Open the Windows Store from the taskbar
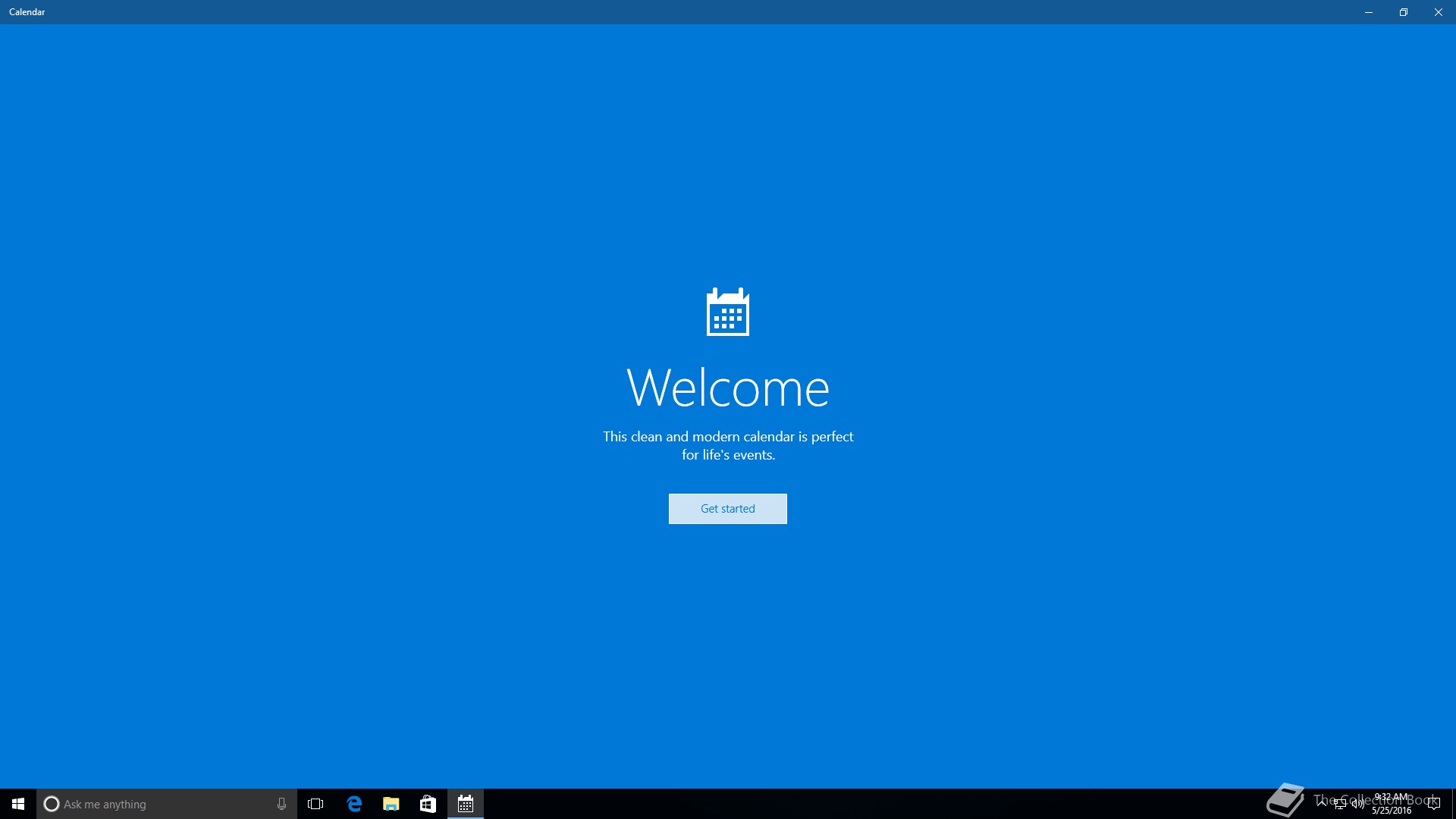Viewport: 1456px width, 819px height. pyautogui.click(x=428, y=804)
